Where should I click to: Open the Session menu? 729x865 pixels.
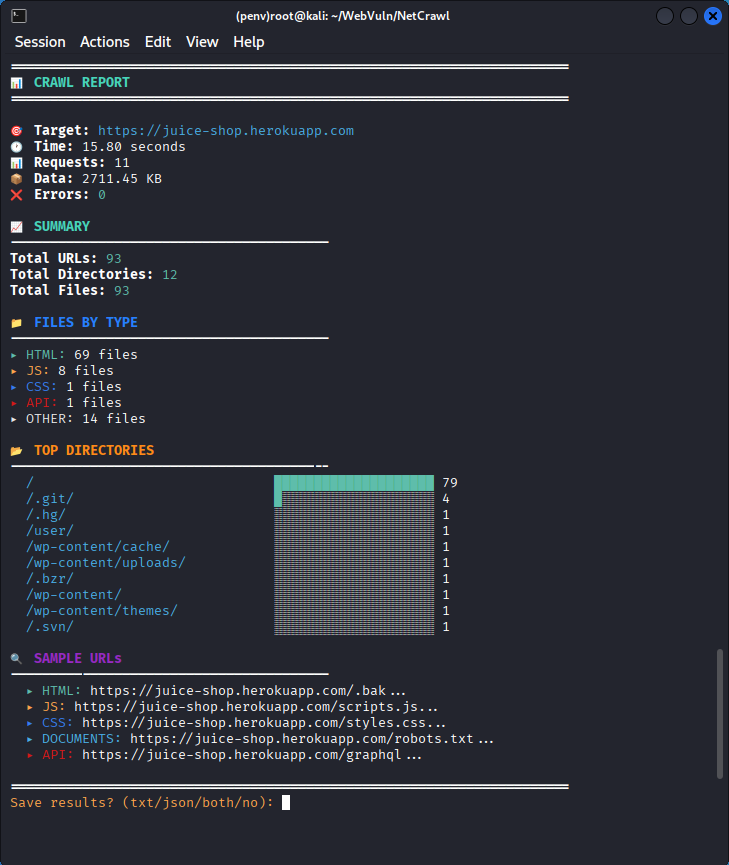pos(40,42)
